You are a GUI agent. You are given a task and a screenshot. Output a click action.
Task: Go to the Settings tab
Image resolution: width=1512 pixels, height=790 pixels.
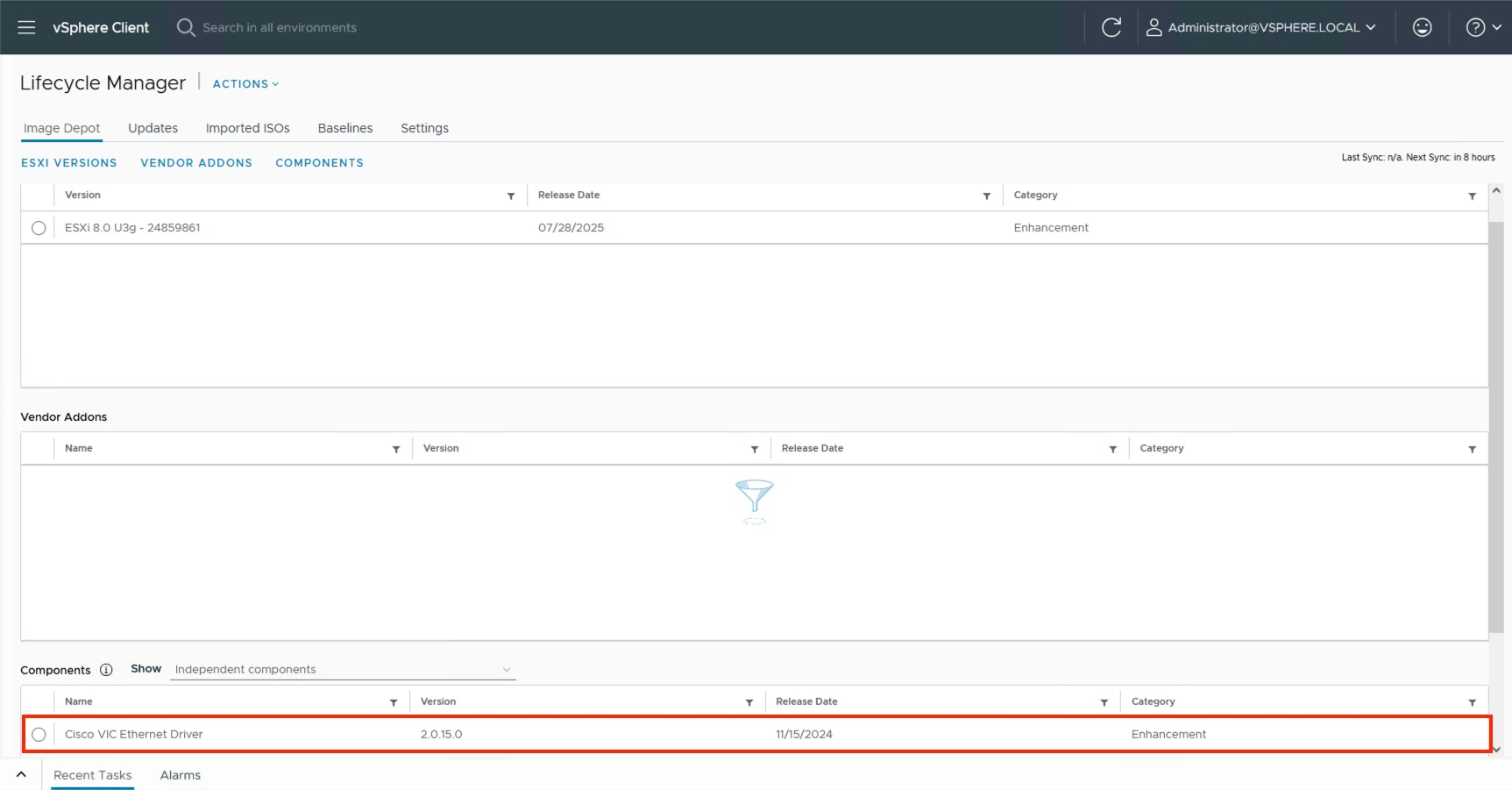point(424,128)
